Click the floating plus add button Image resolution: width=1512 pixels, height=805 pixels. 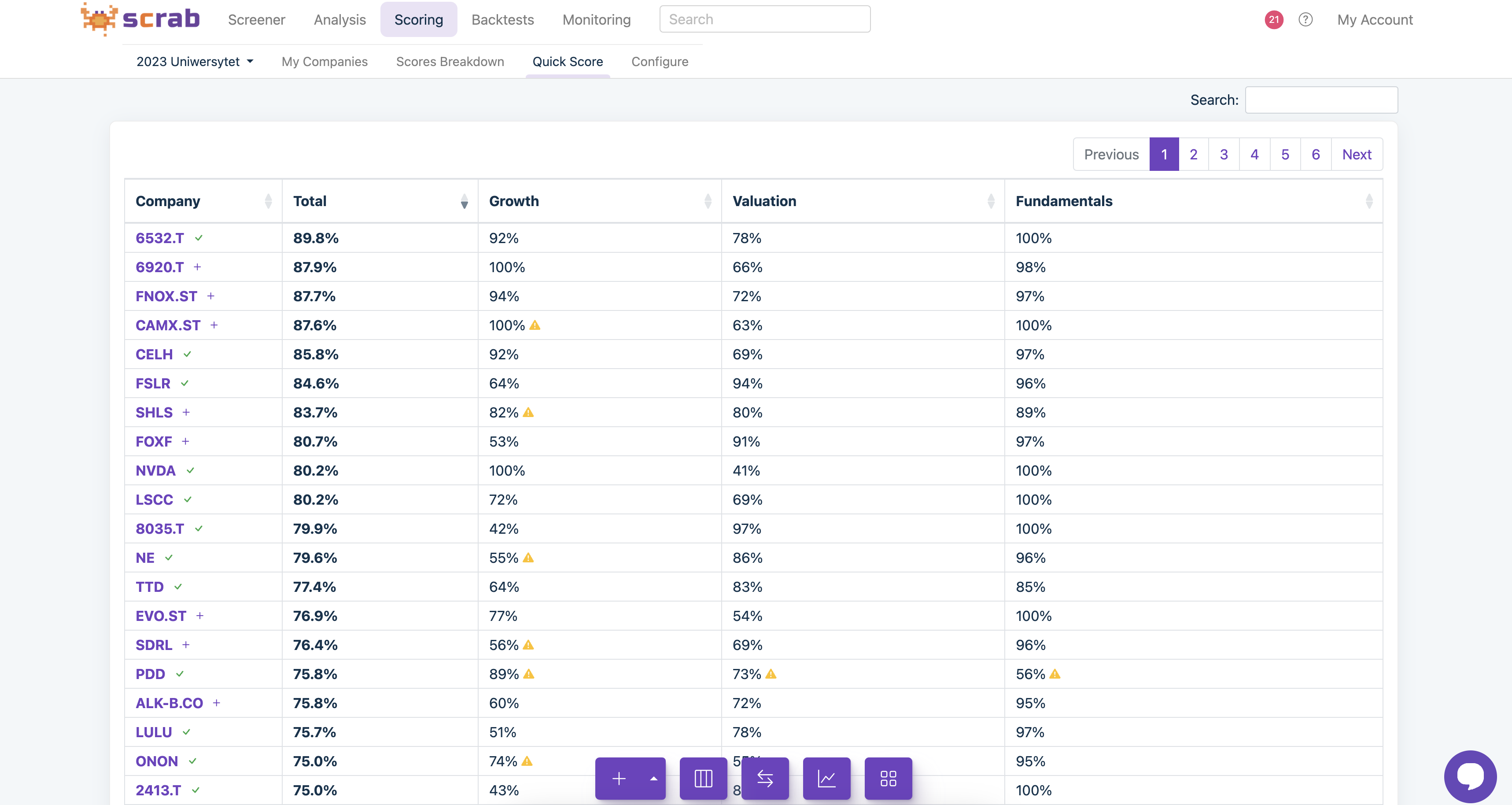point(619,779)
